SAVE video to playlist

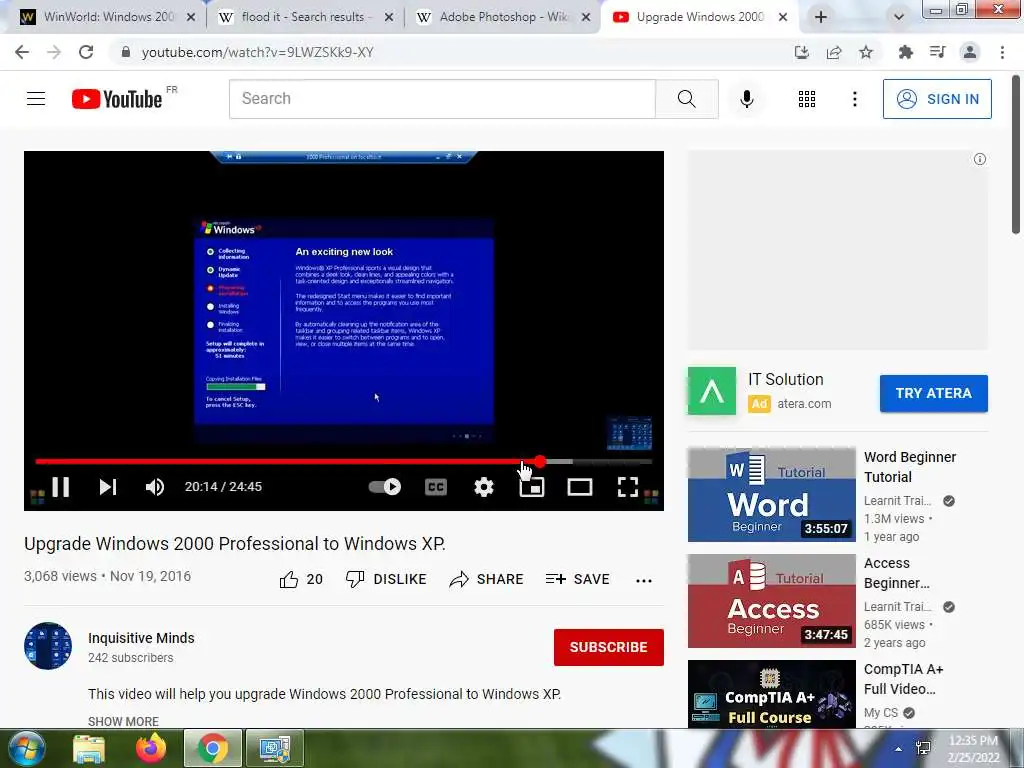[x=577, y=579]
